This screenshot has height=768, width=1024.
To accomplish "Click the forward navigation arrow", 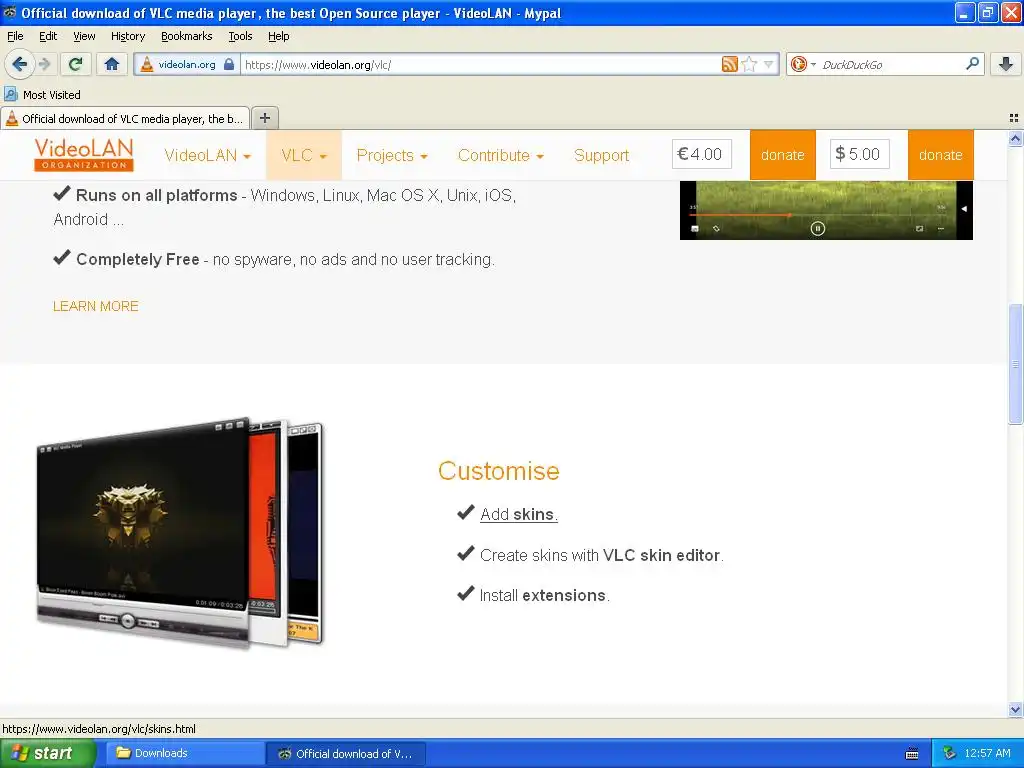I will pos(44,64).
